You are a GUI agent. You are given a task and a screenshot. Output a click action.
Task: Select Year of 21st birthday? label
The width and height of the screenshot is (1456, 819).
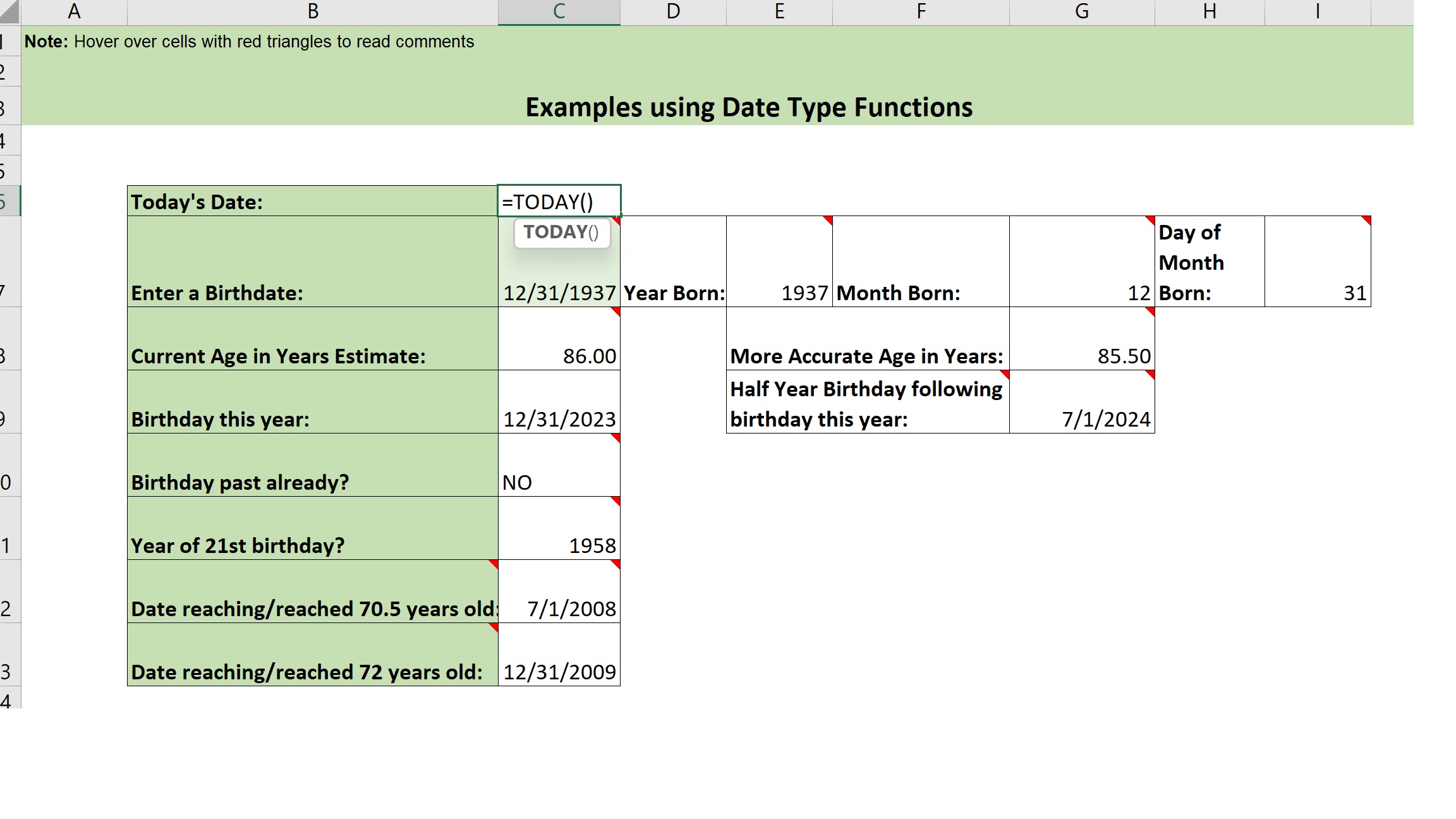pyautogui.click(x=312, y=528)
